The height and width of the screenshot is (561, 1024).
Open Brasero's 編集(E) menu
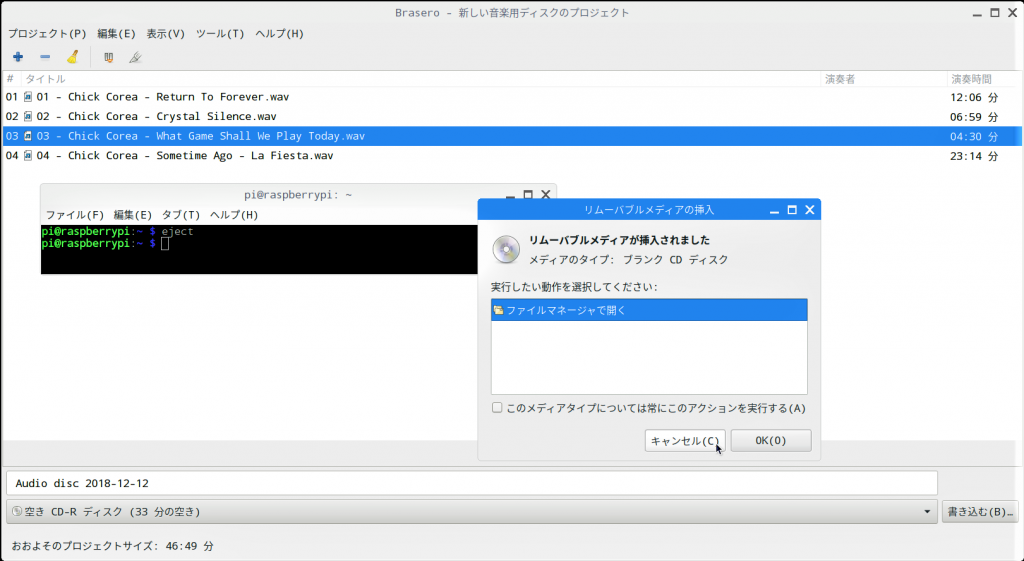116,33
